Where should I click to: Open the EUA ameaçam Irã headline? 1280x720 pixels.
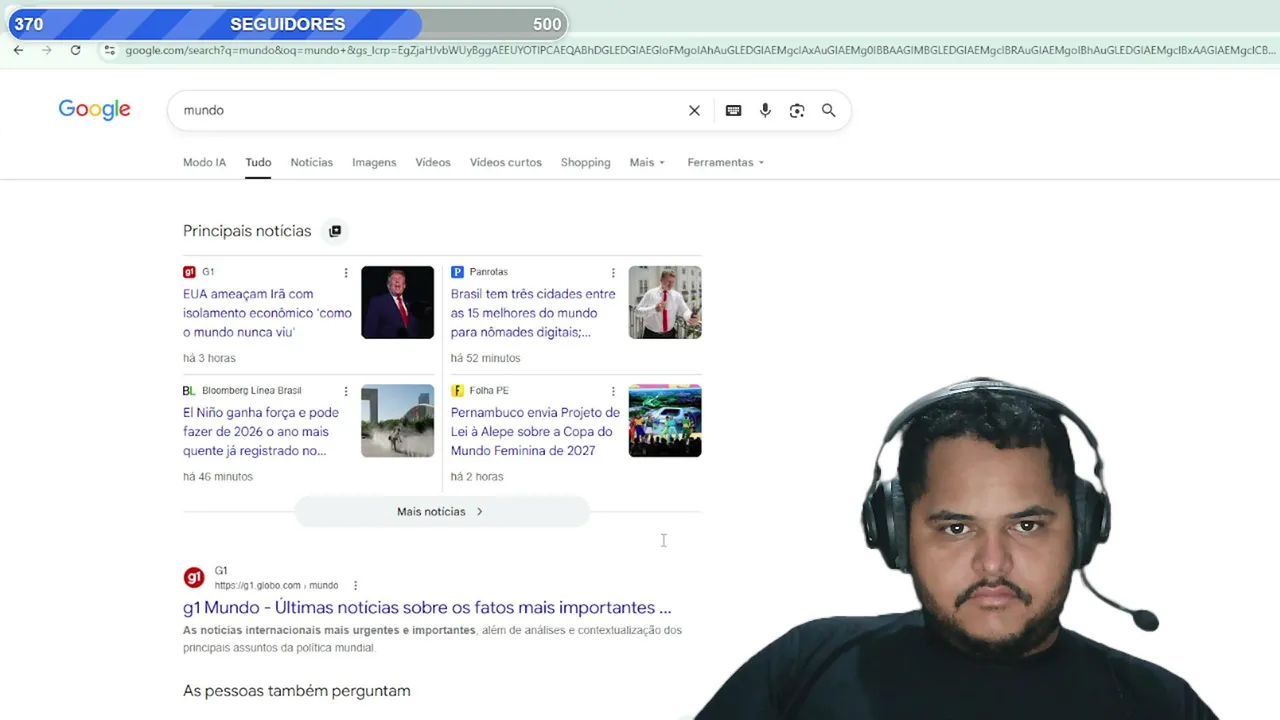267,313
